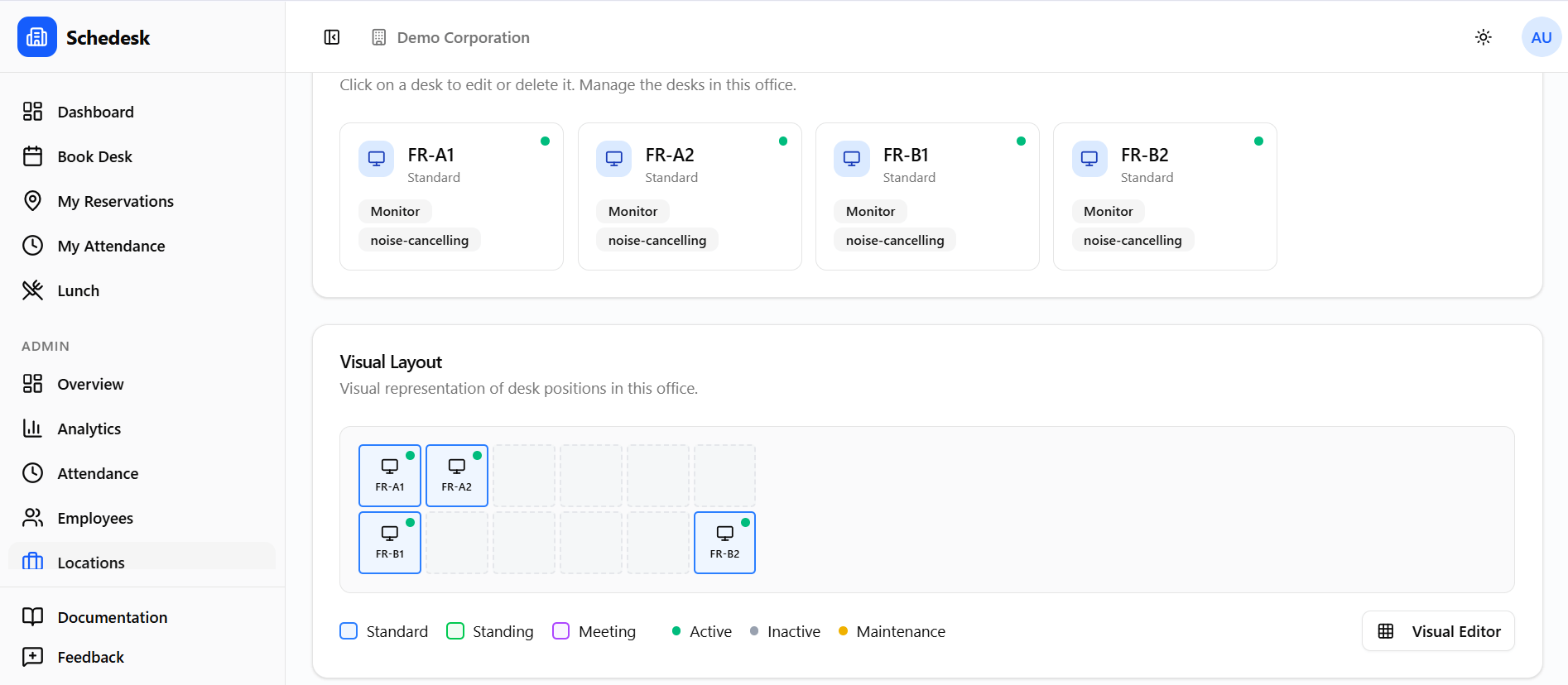The image size is (1568, 685).
Task: Open the Documentation book icon
Action: click(x=32, y=617)
